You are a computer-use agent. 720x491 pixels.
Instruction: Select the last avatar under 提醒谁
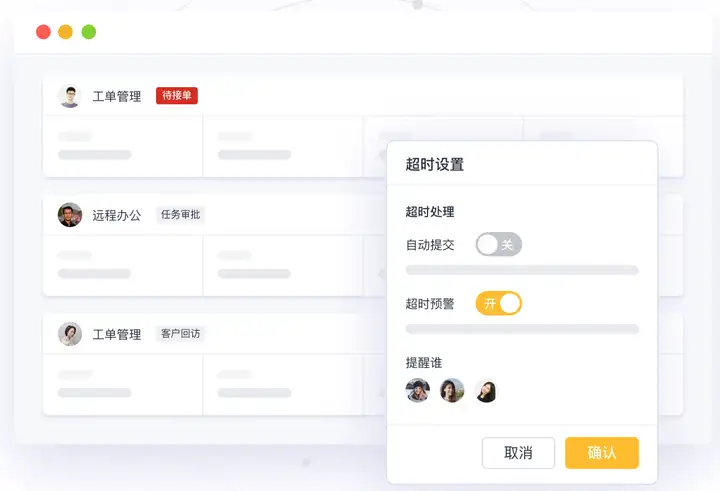click(x=486, y=390)
